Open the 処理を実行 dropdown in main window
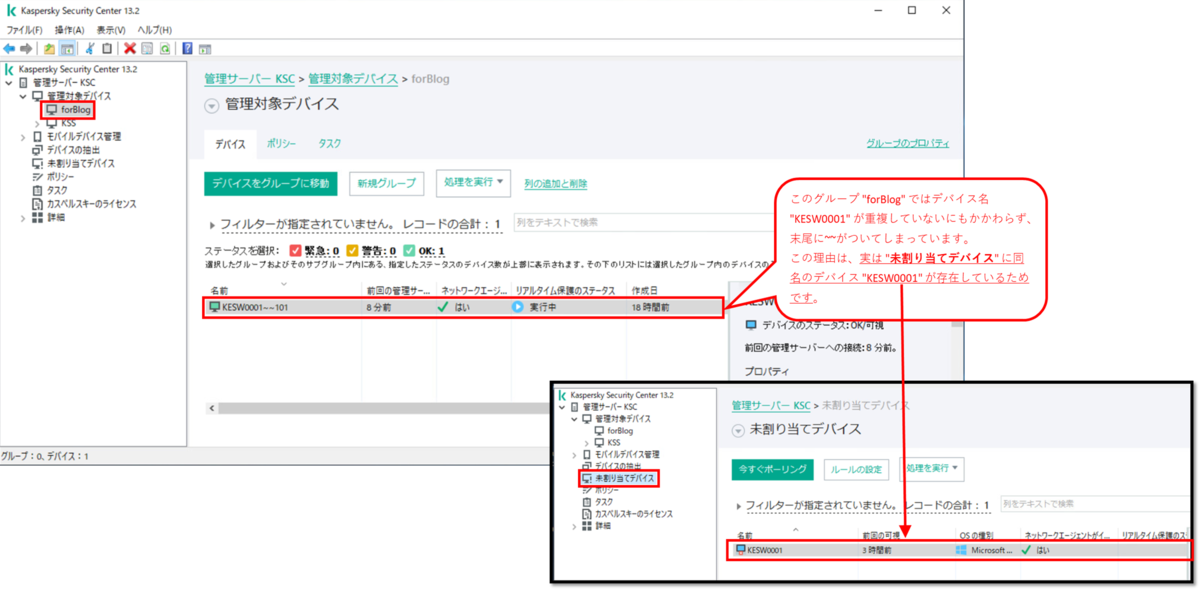Screen dimensions: 1200x590 (x=473, y=183)
